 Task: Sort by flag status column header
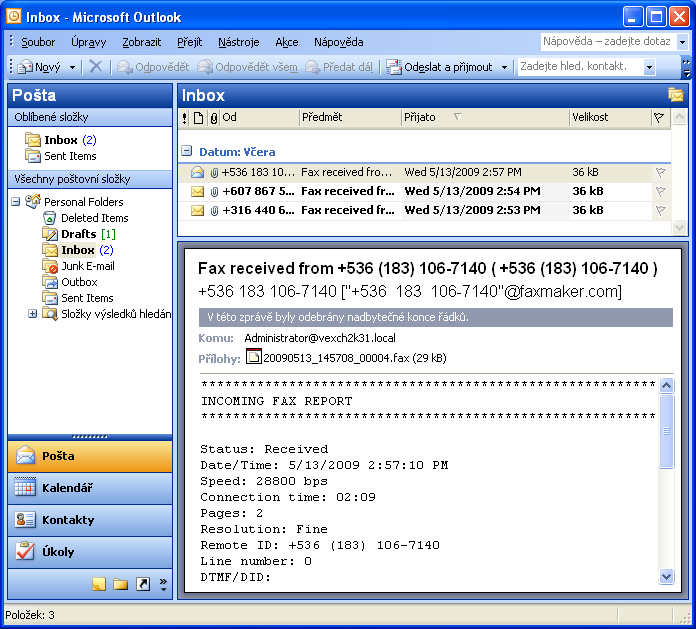[x=659, y=118]
